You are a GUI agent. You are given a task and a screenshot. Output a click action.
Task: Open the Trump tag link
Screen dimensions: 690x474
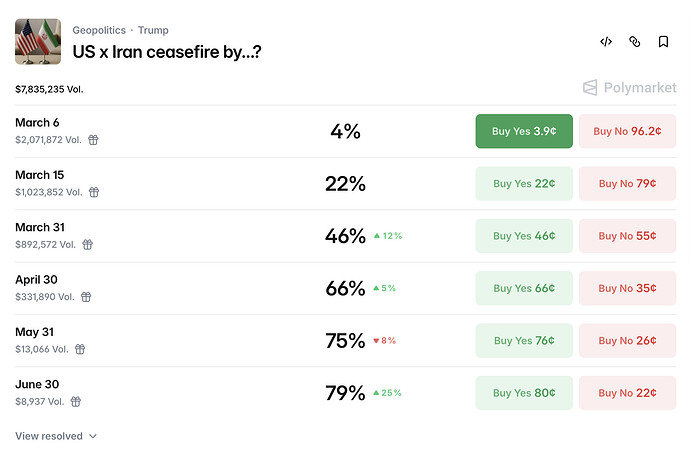(153, 30)
